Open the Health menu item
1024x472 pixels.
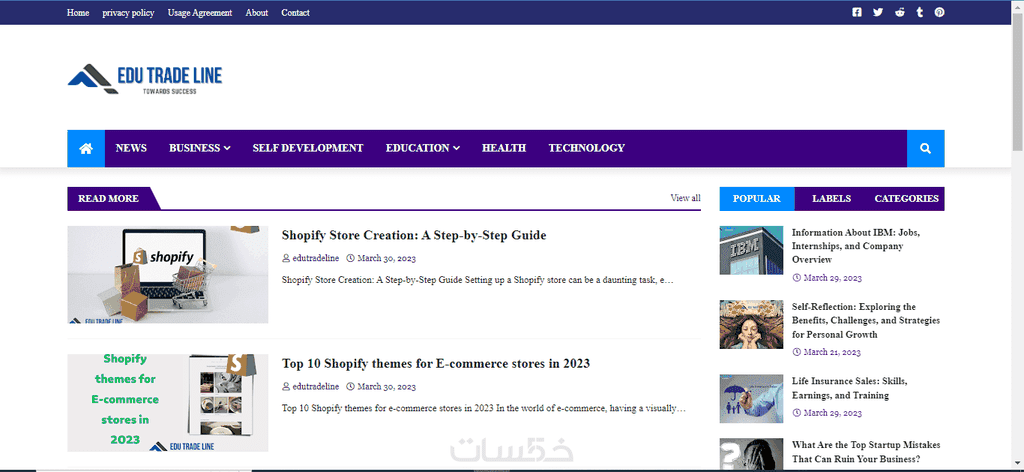click(504, 148)
